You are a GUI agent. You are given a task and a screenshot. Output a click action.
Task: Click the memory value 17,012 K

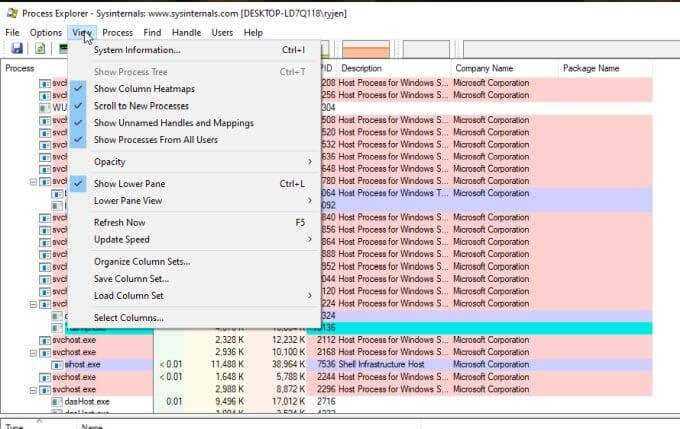pos(288,401)
